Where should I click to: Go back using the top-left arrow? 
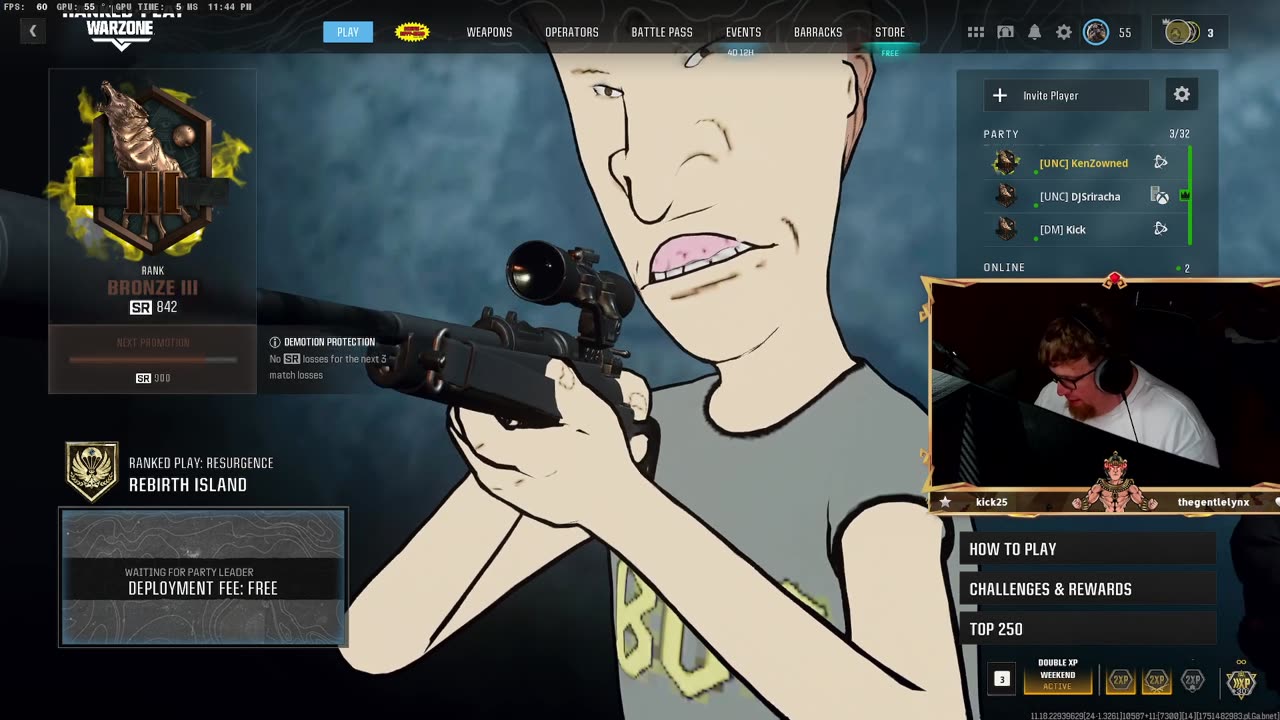pyautogui.click(x=32, y=32)
